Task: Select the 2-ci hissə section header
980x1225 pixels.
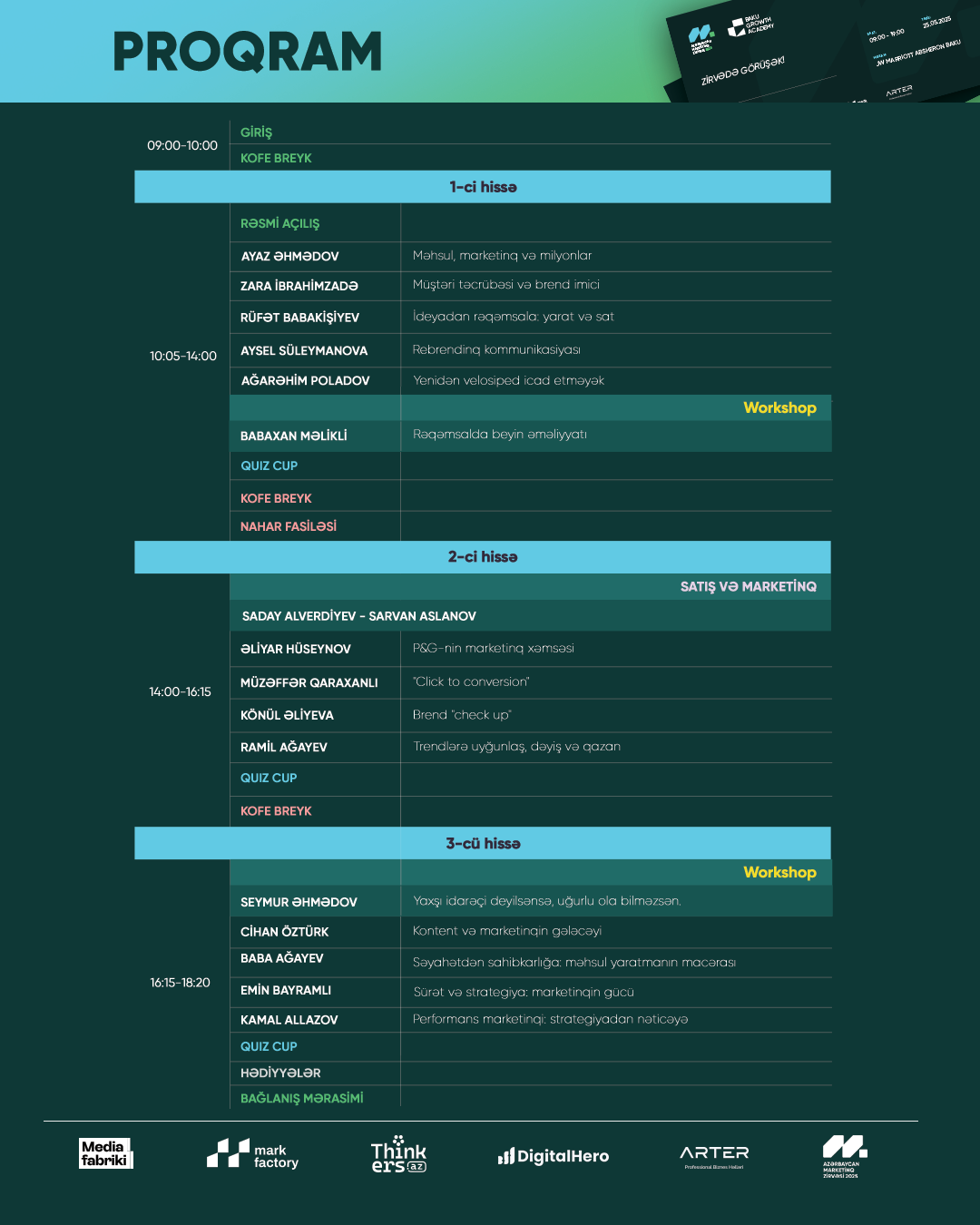Action: [483, 557]
